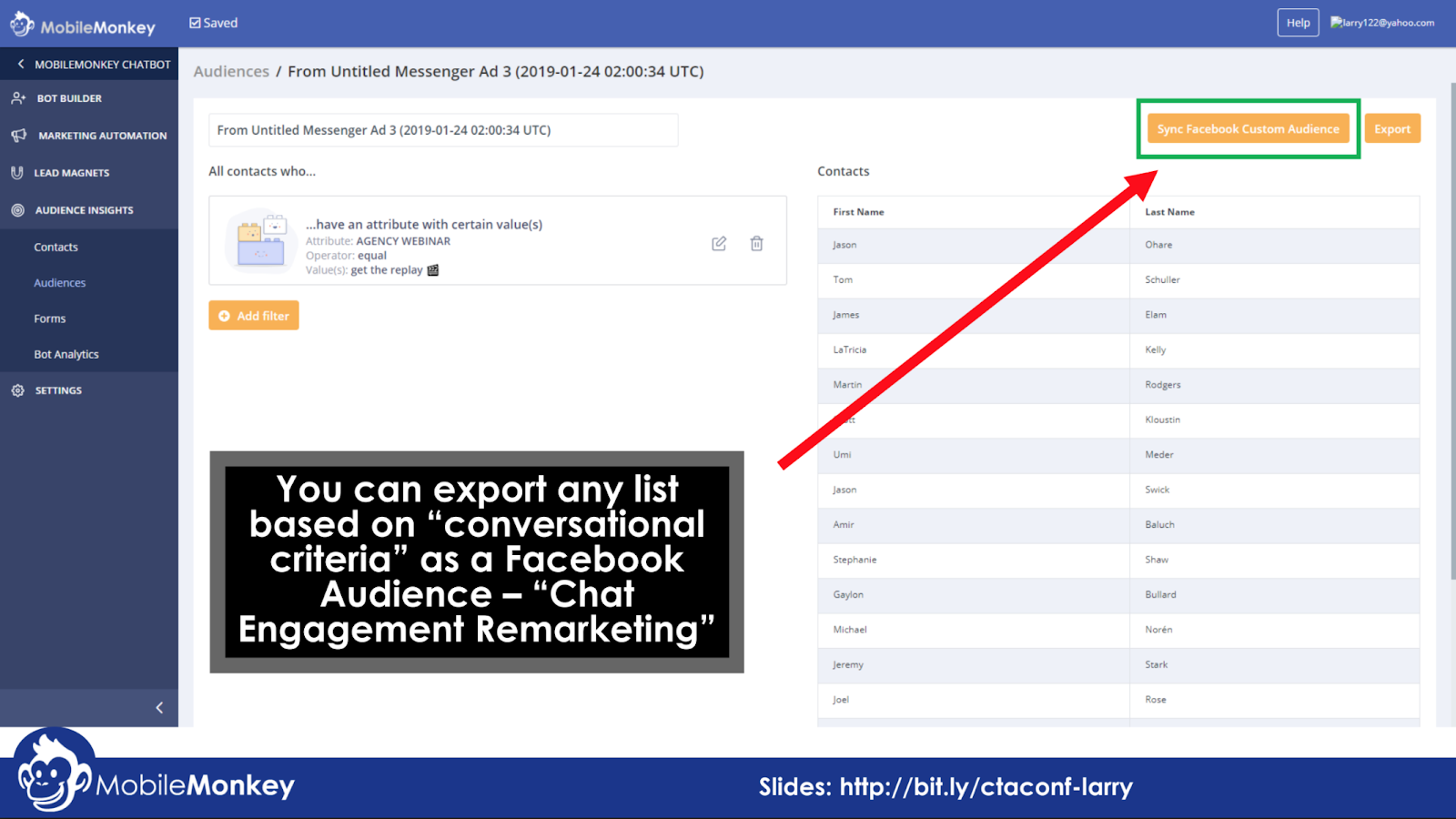Select the contact row Stephanie Shaw
Screen dimensions: 1456x819
1118,561
